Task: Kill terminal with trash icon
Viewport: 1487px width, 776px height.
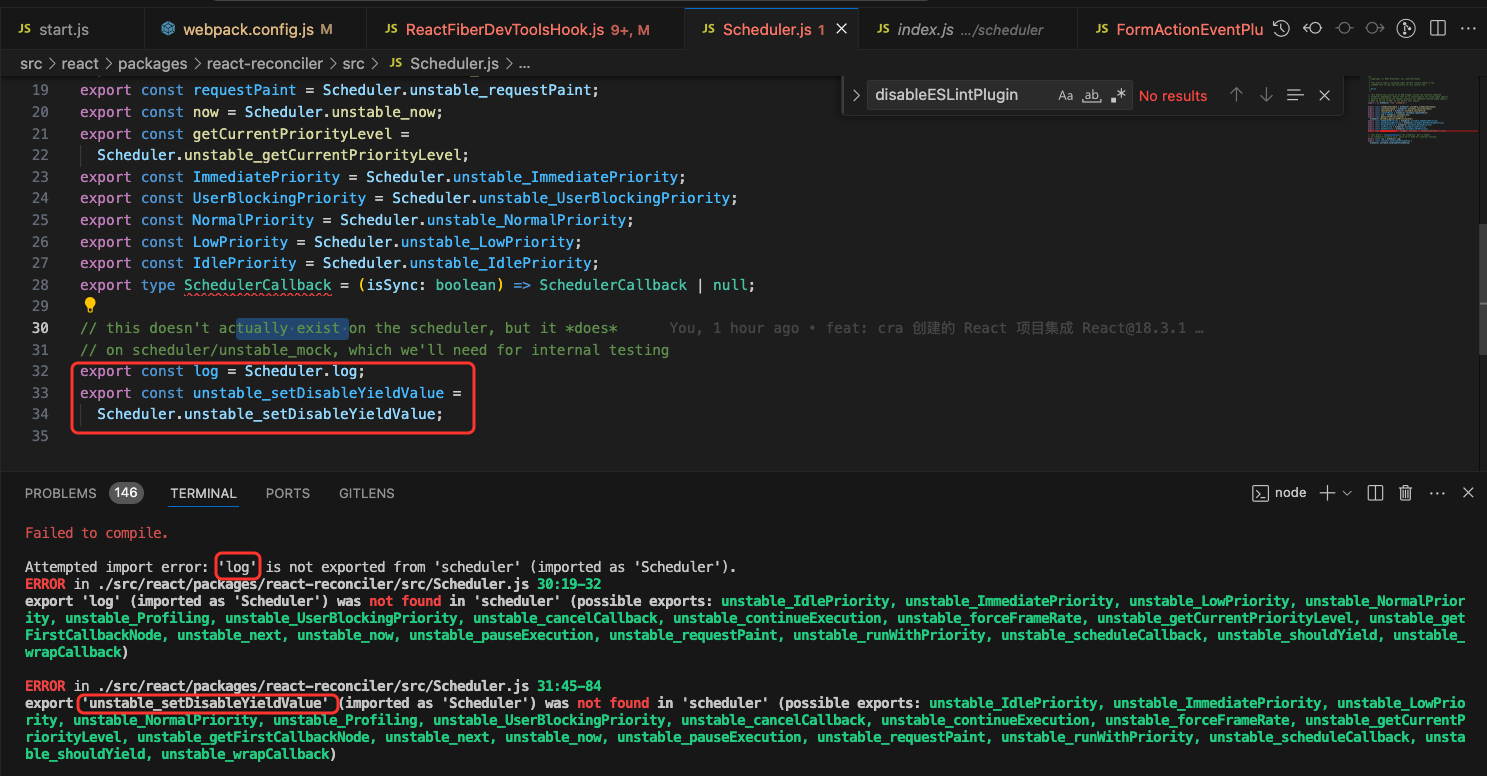Action: (1405, 493)
